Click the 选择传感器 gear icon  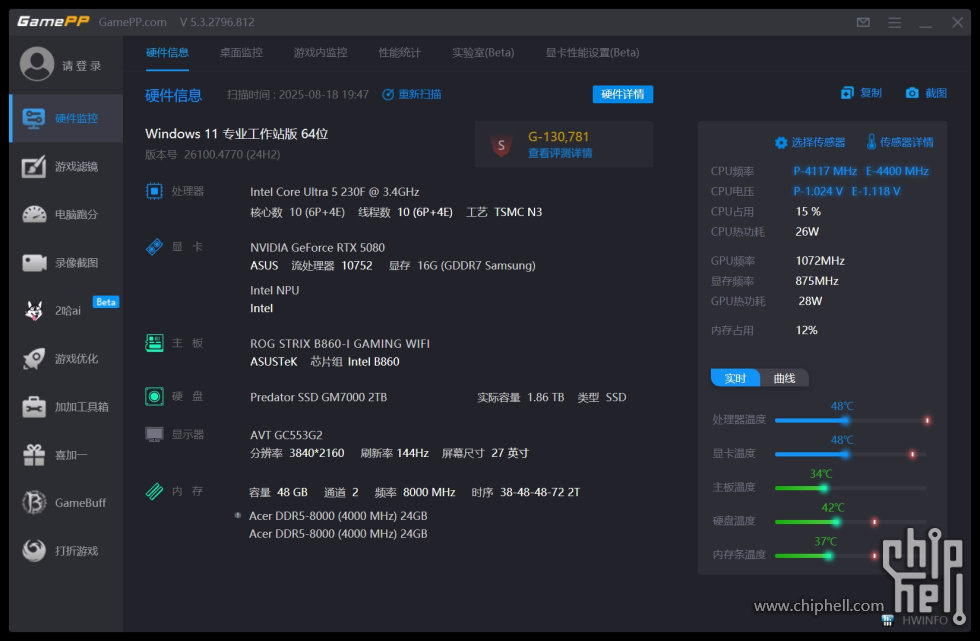pos(781,142)
